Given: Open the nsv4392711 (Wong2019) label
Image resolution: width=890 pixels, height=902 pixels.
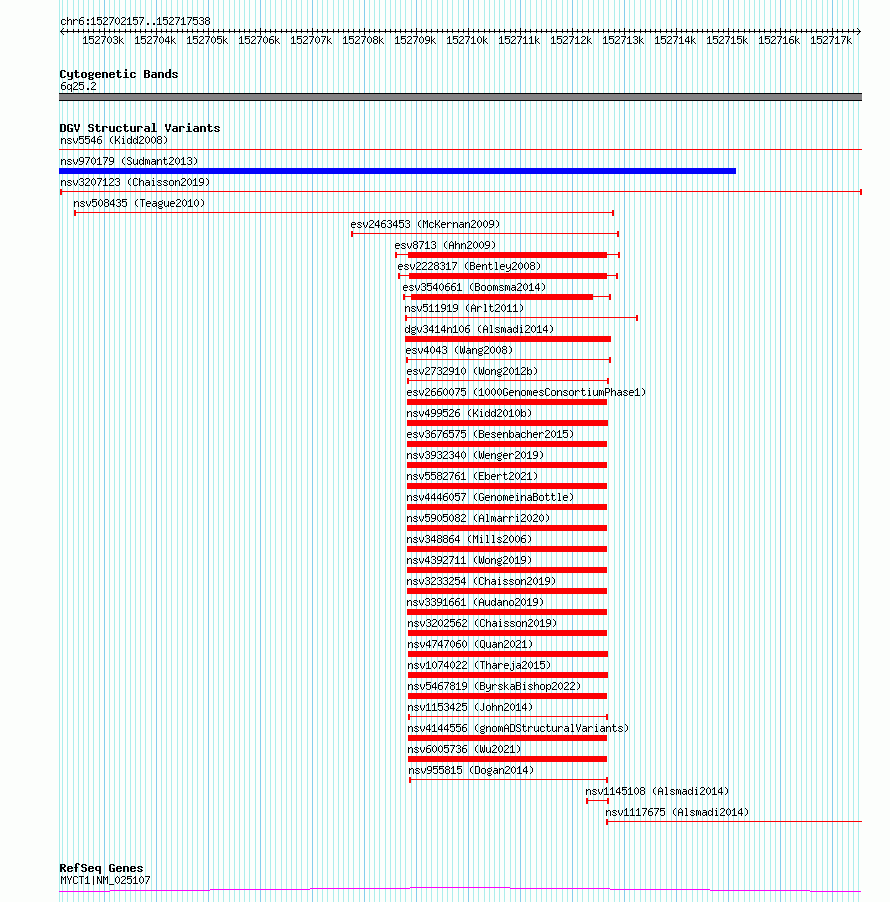Looking at the screenshot, I should [x=469, y=560].
